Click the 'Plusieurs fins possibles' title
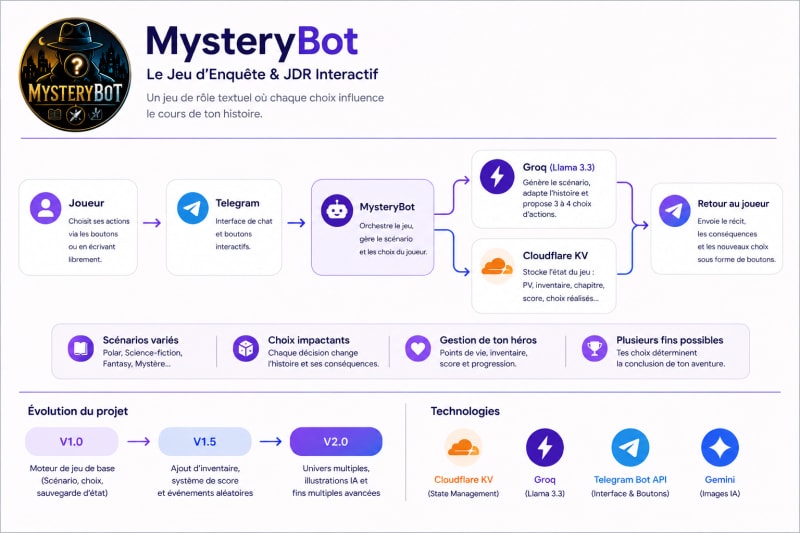Viewport: 800px width, 533px height. click(x=670, y=340)
